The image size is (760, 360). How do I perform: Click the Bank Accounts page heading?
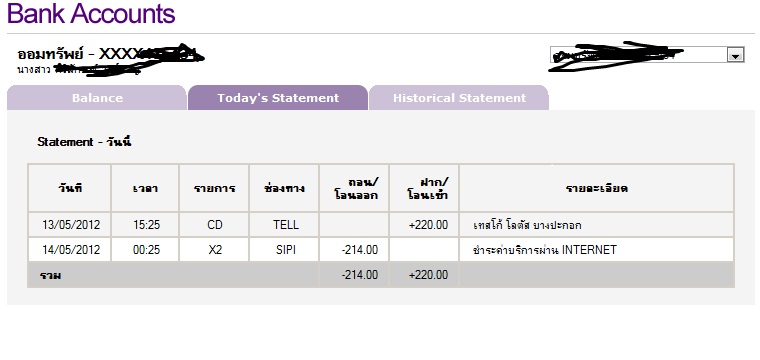coord(91,14)
